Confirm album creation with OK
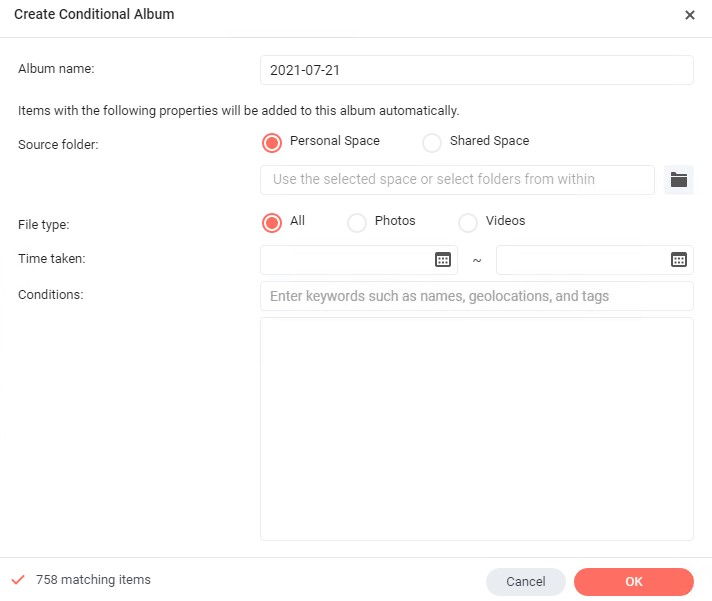Screen dimensions: 712x601 pyautogui.click(x=634, y=581)
